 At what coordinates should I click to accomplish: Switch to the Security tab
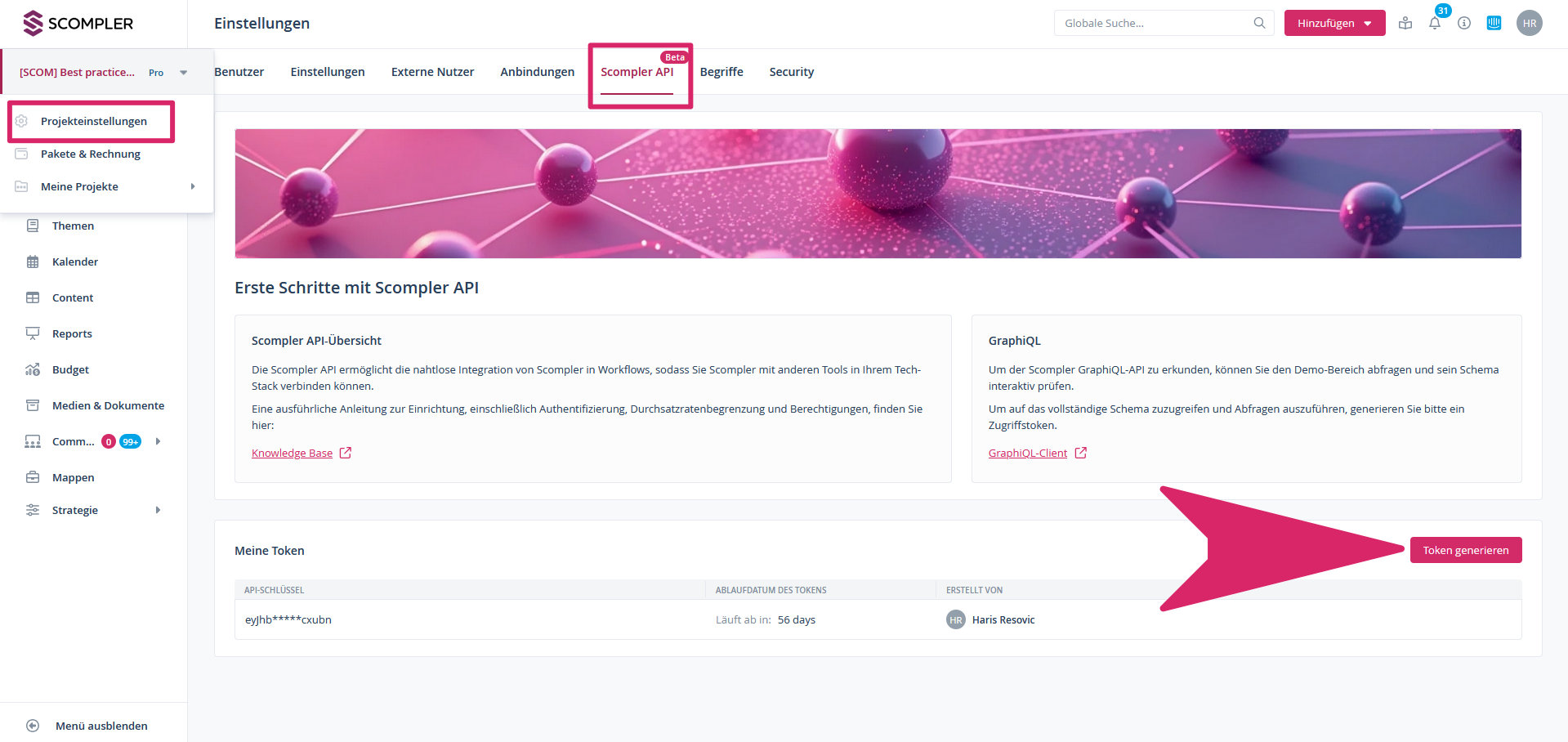coord(791,72)
